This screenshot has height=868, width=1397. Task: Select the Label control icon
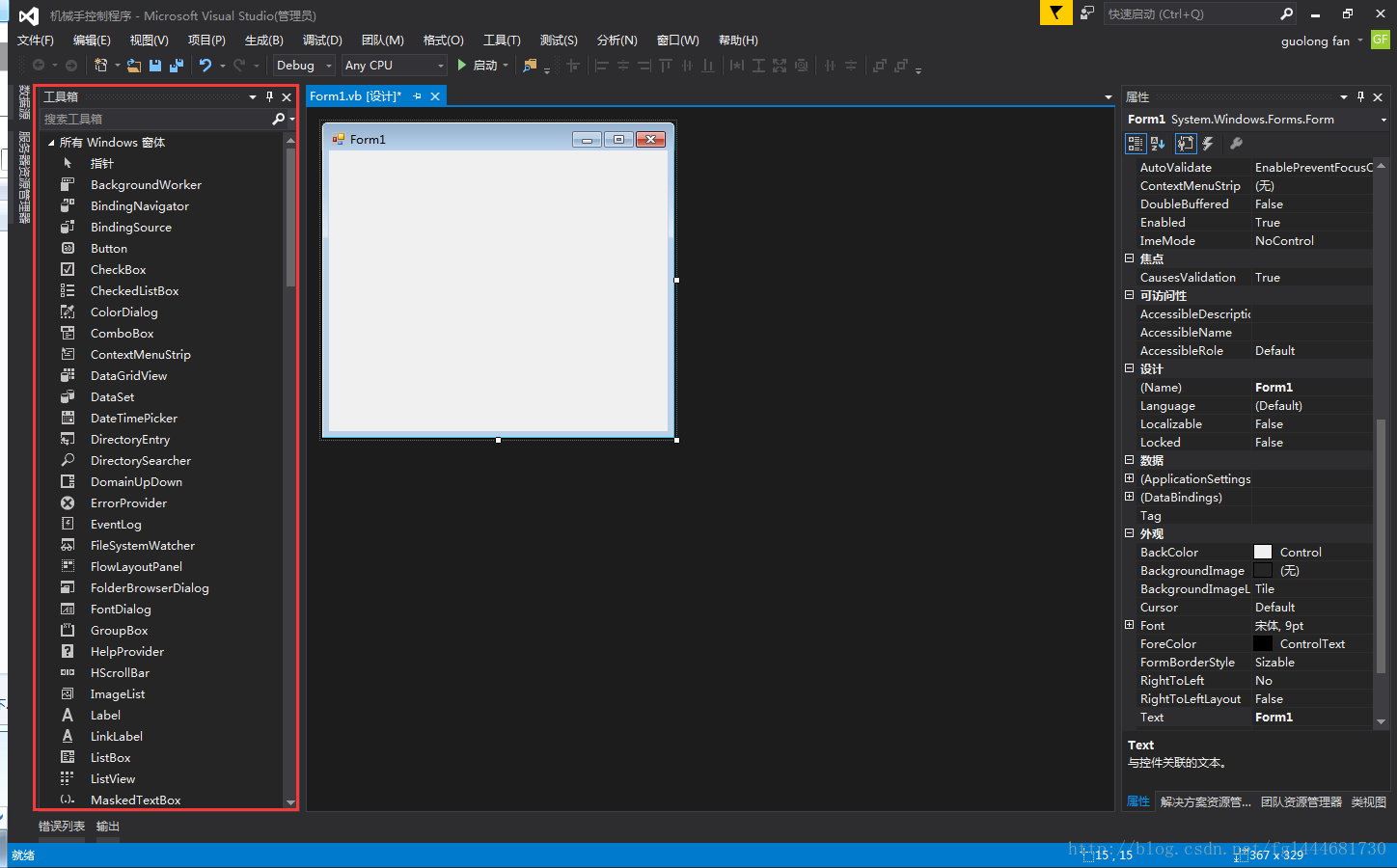68,715
